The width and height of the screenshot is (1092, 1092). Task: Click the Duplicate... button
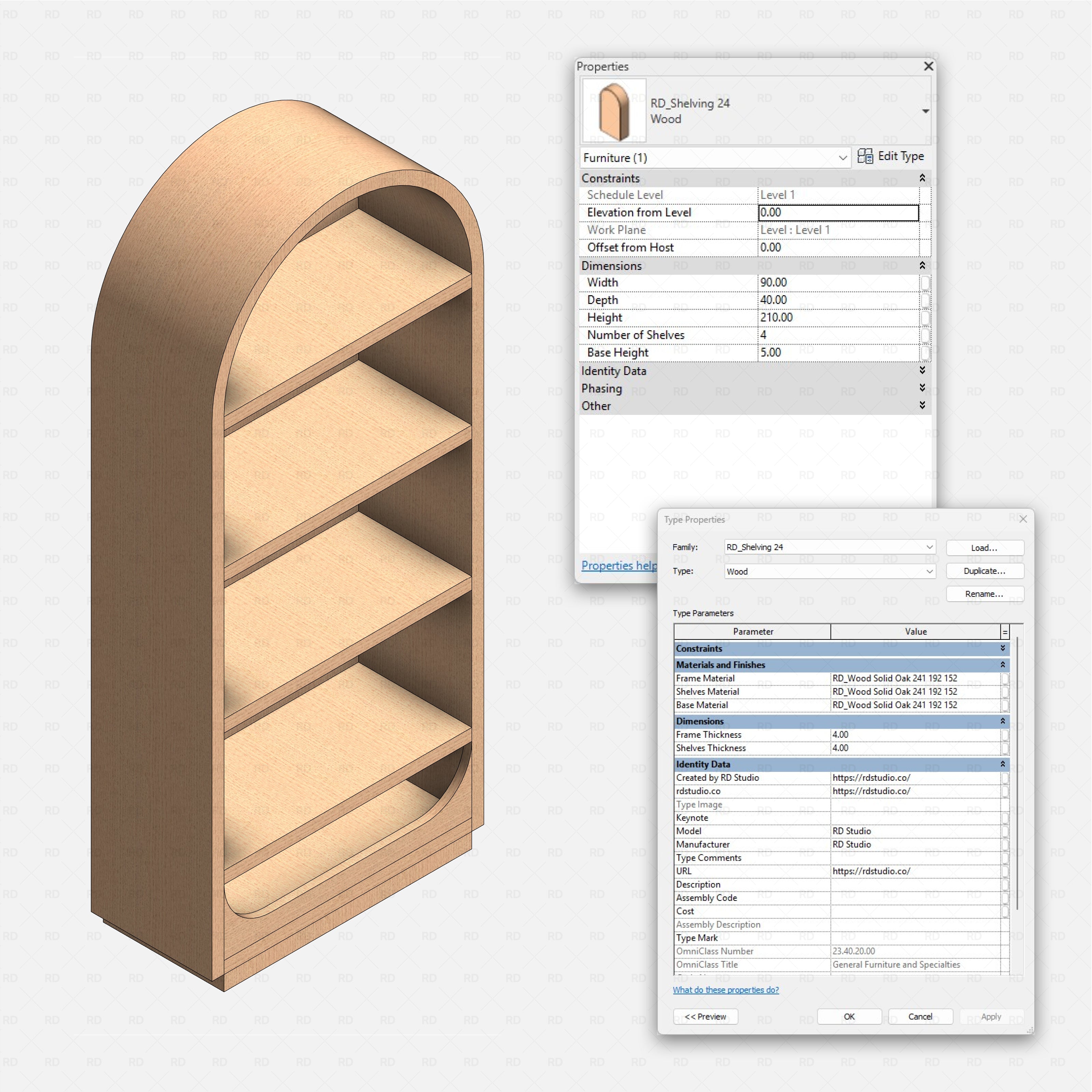pos(985,571)
